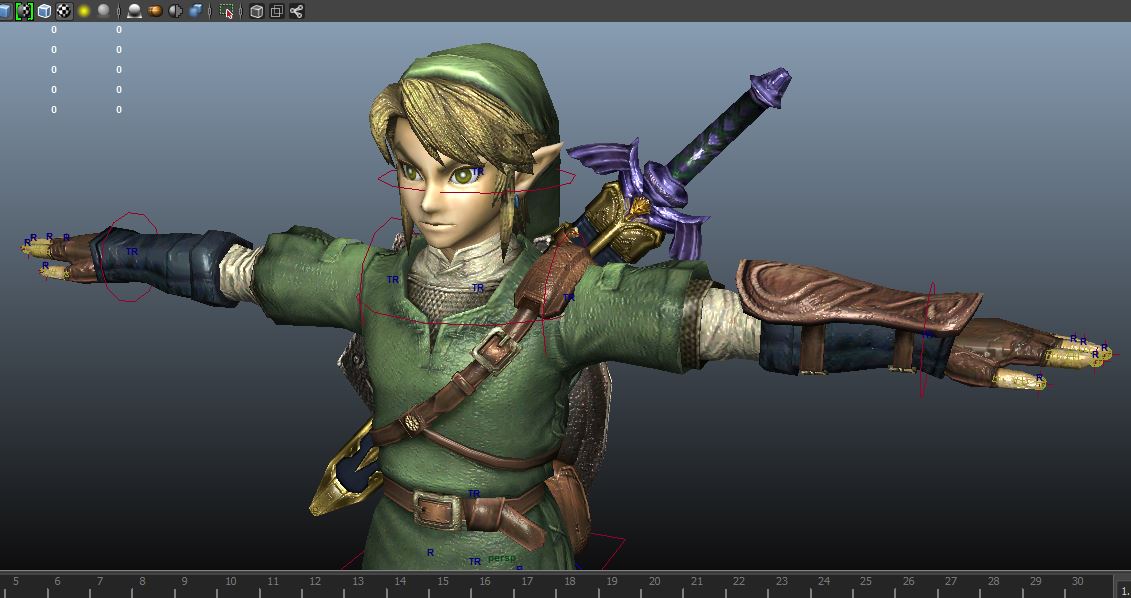Click the Smooth Shade All cube icon
Image resolution: width=1131 pixels, height=598 pixels.
(5, 11)
